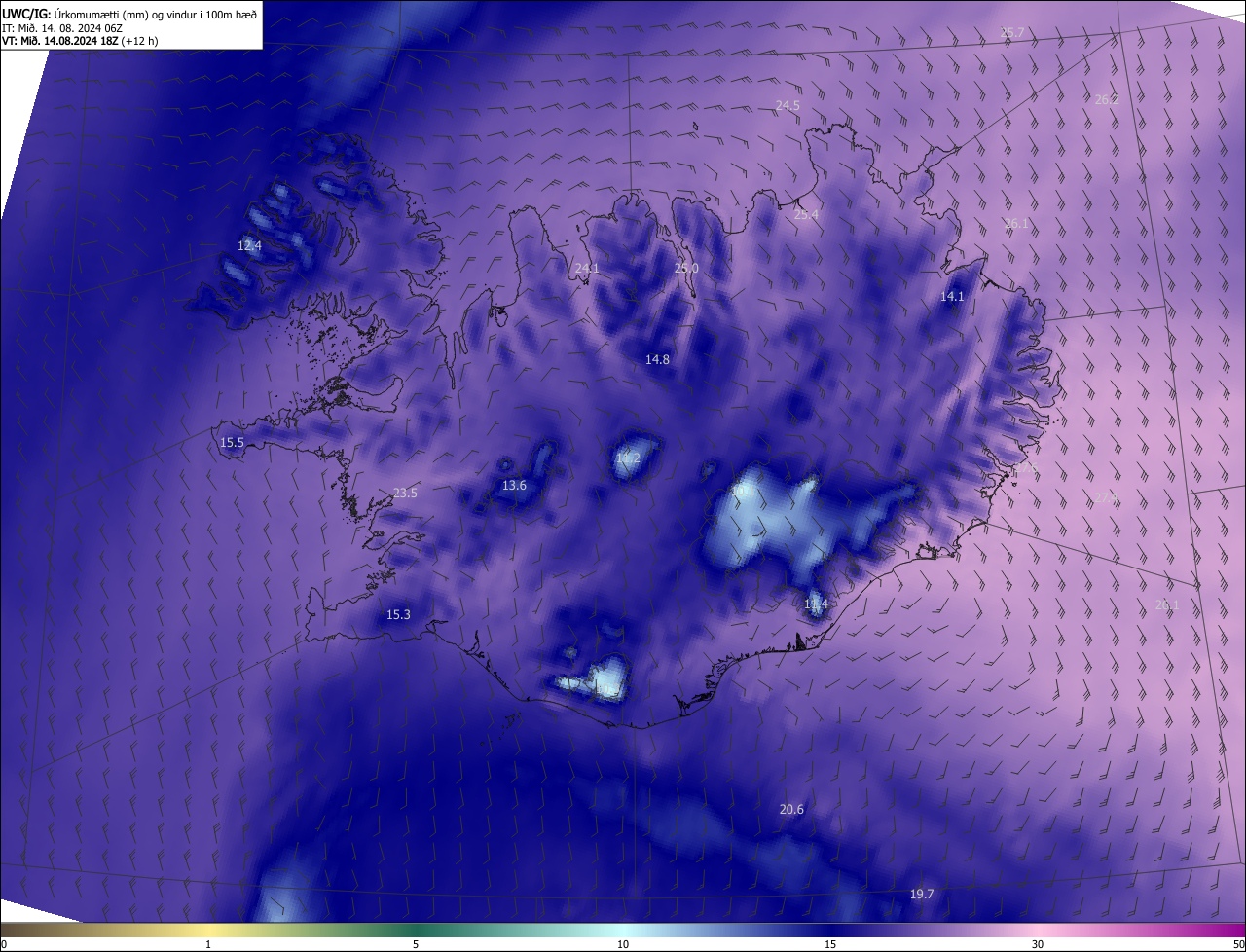Click the valid time line 'VT: Mið. 14.08.2024 18Z'

tap(60, 41)
